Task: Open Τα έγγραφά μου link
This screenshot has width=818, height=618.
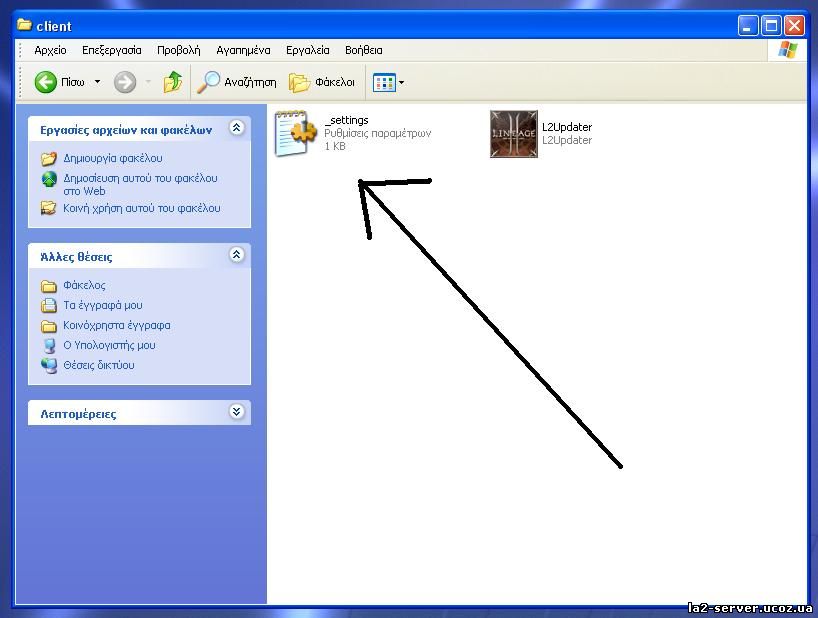Action: click(x=103, y=305)
